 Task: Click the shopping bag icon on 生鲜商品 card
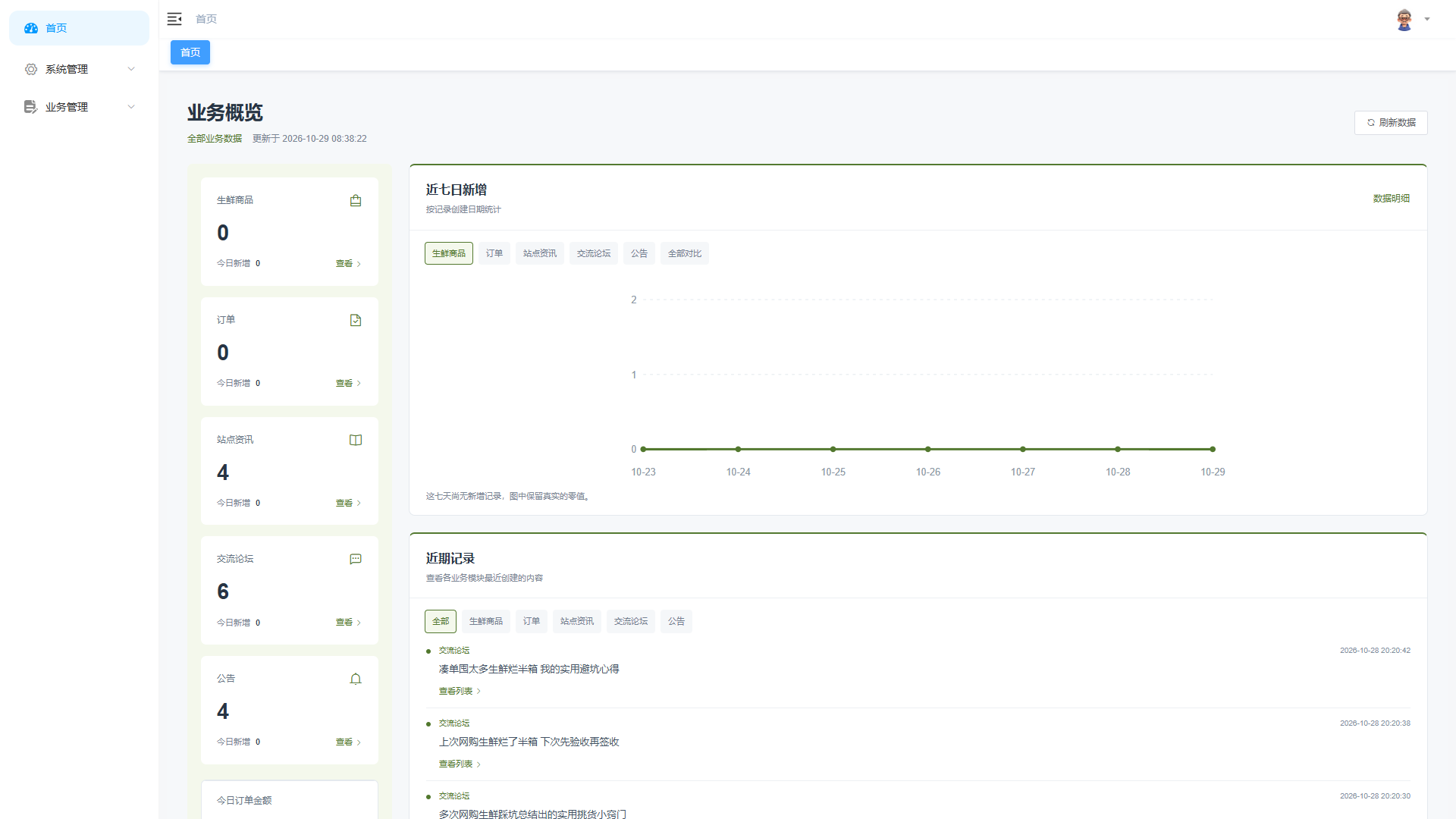(x=356, y=200)
